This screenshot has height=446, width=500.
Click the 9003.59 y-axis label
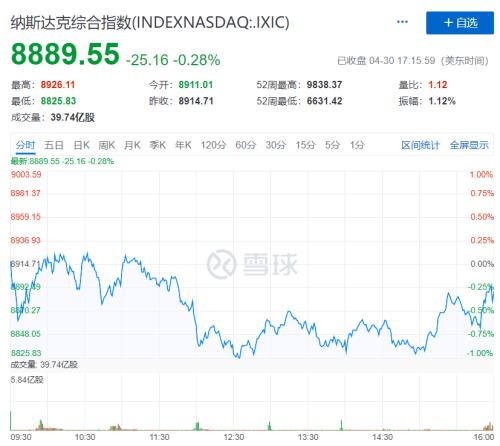pos(26,174)
